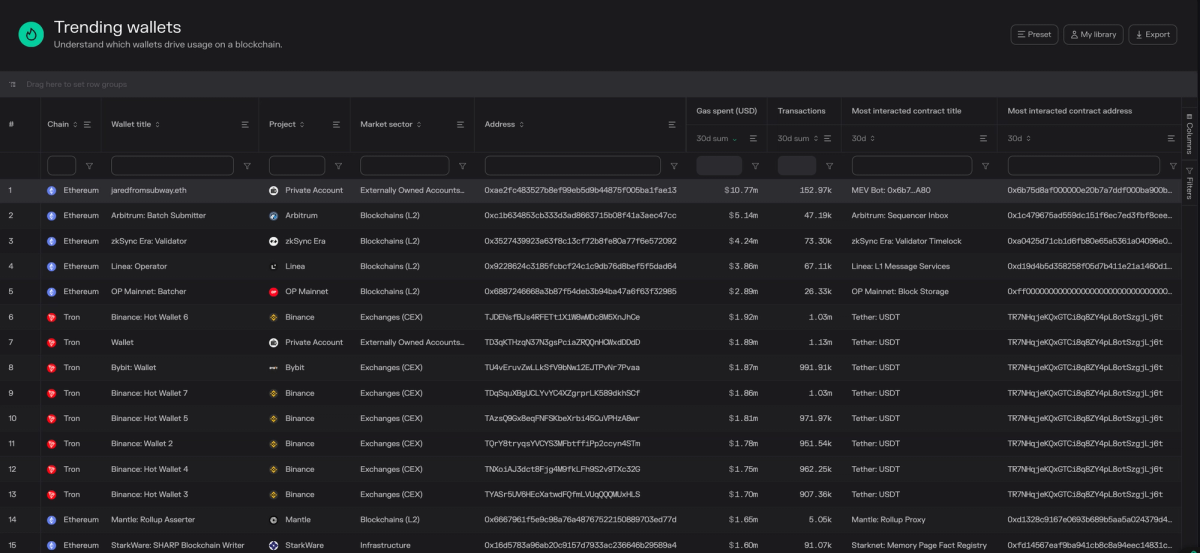
Task: Click filter funnel for contract address column
Action: click(x=1172, y=166)
